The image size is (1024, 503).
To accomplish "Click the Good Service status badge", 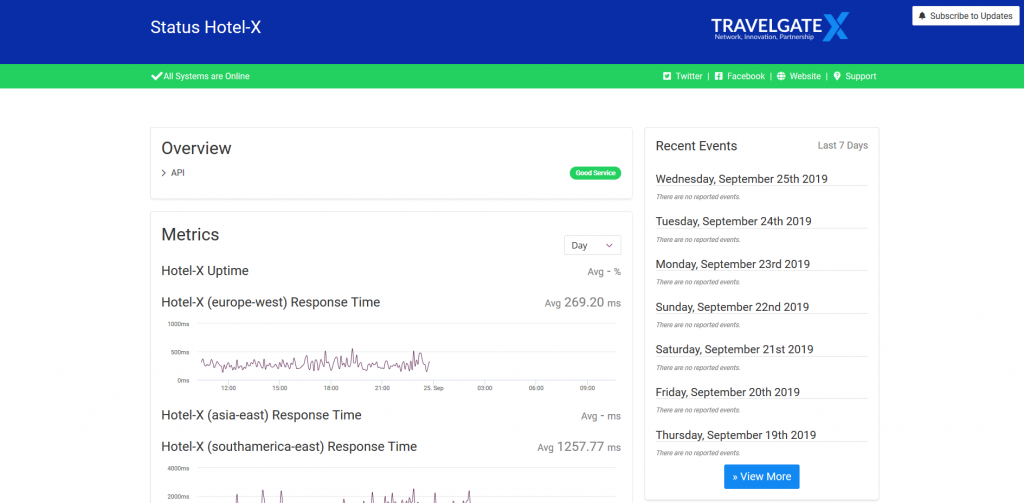I will 595,173.
